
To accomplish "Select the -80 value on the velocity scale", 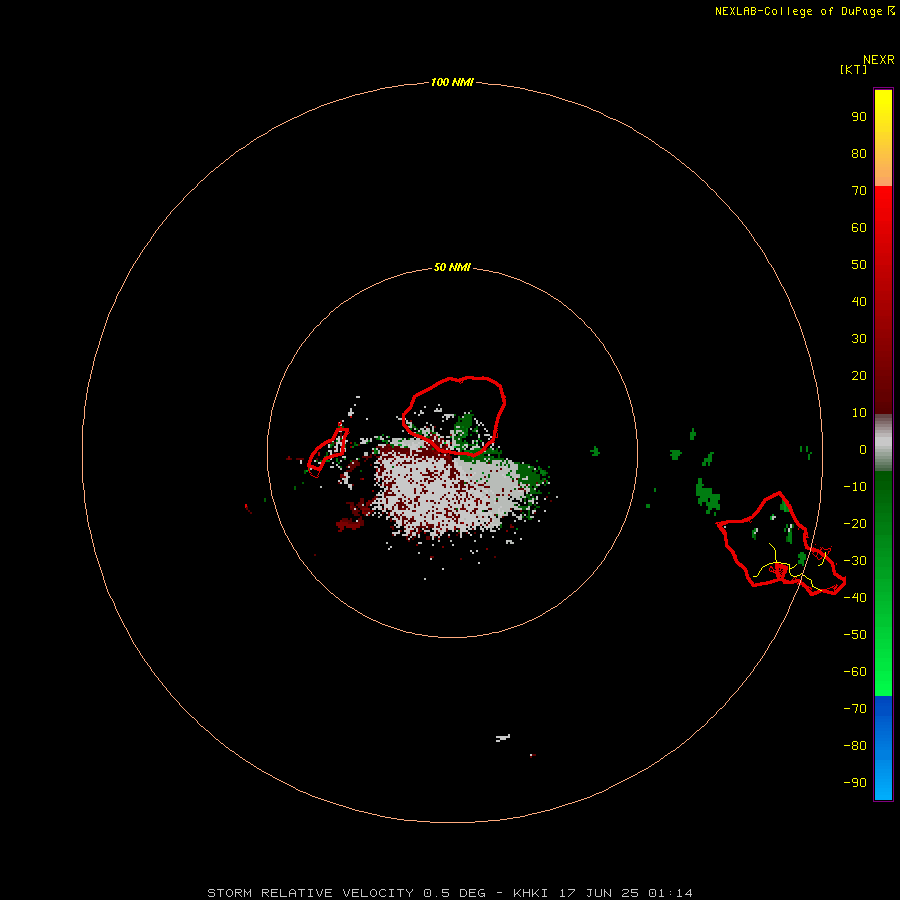I will click(855, 746).
